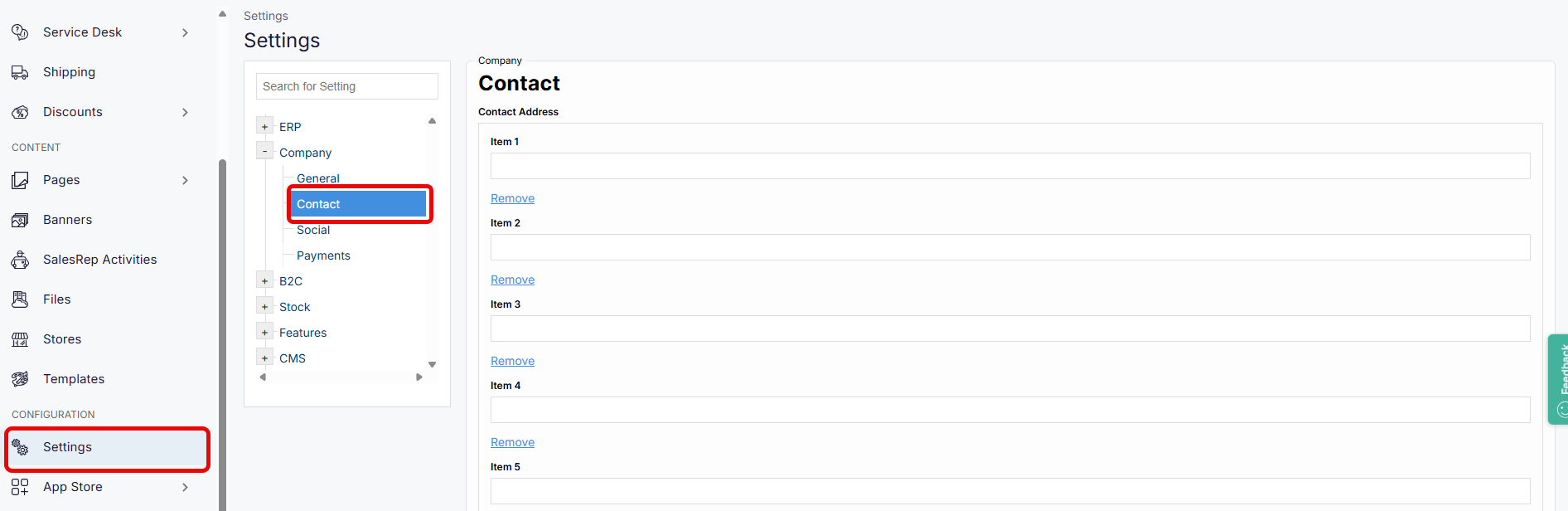This screenshot has width=1568, height=511.
Task: Click the Feedback tab on right edge
Action: coord(1559,378)
